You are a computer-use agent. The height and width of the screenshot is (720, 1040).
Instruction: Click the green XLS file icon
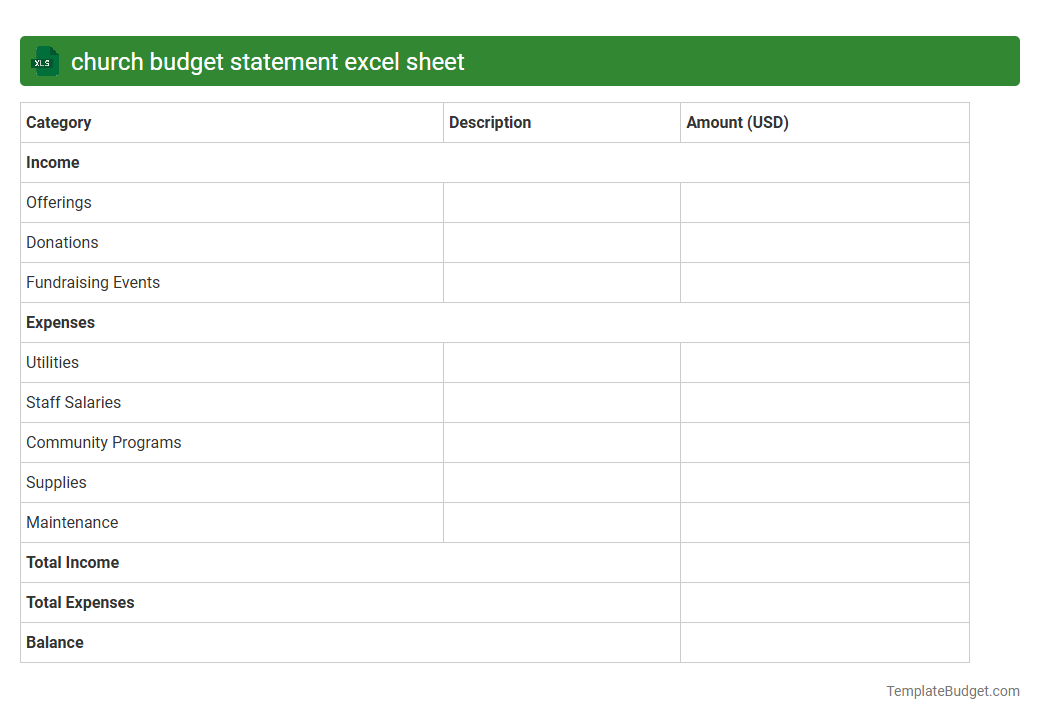click(44, 61)
